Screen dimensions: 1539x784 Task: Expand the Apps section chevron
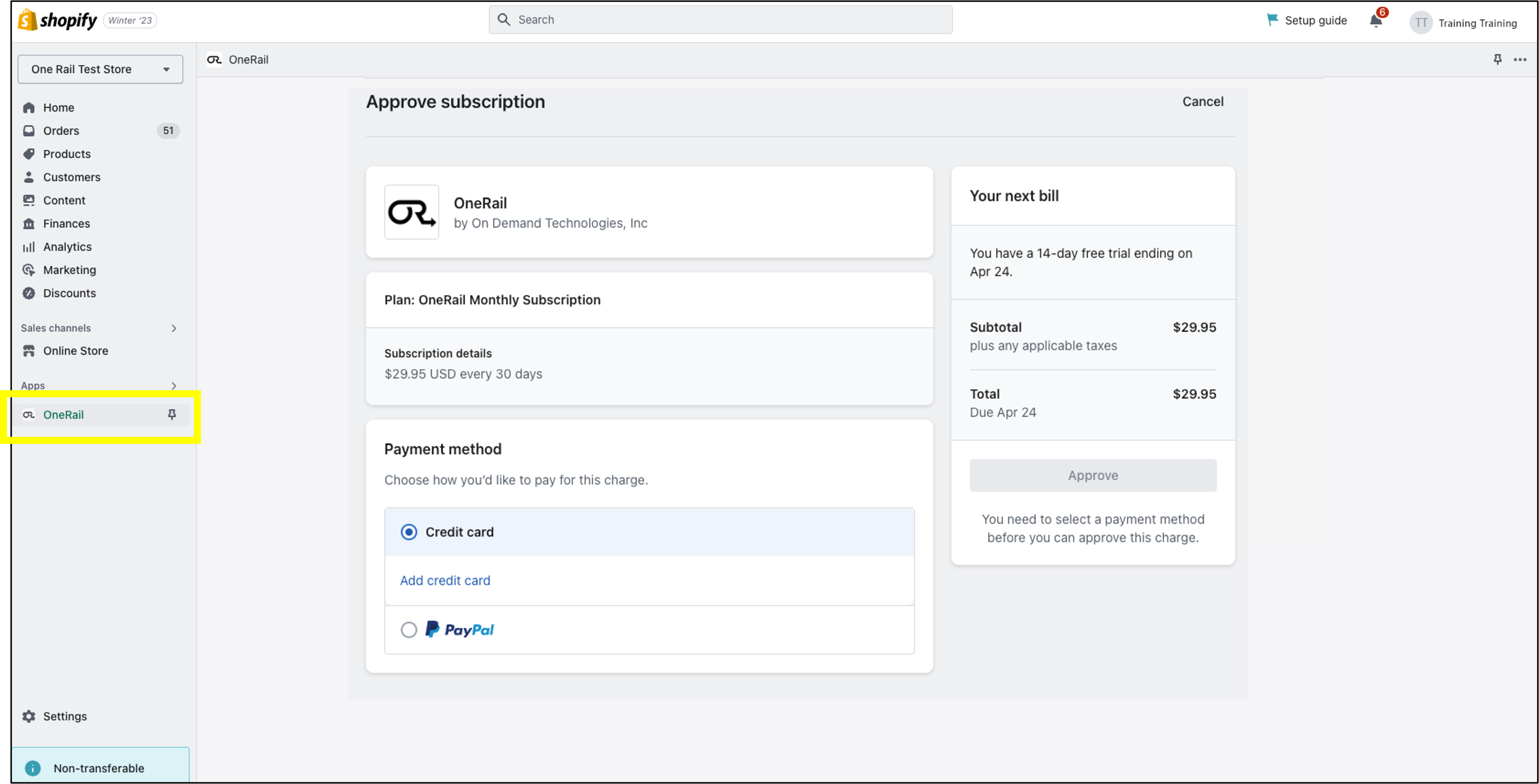[174, 385]
